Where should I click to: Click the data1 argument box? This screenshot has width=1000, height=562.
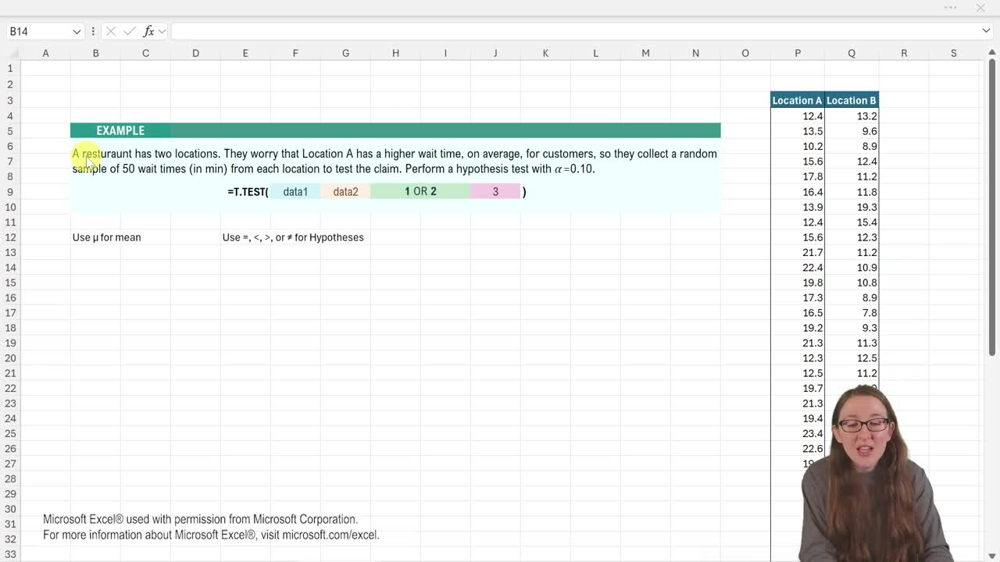pos(295,191)
